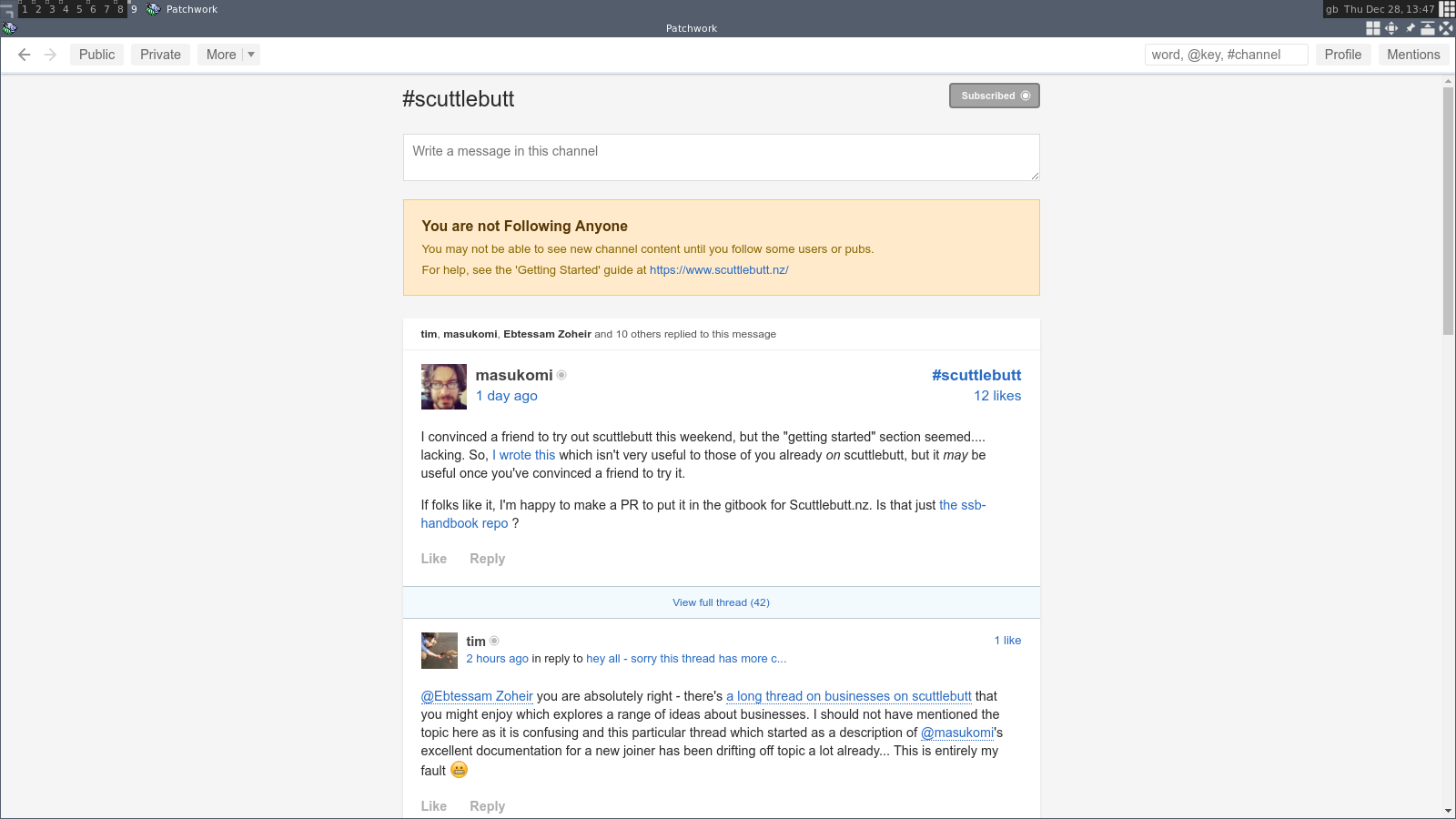Image resolution: width=1456 pixels, height=819 pixels.
Task: Open the '2 hours ago' timestamp link
Action: [497, 659]
